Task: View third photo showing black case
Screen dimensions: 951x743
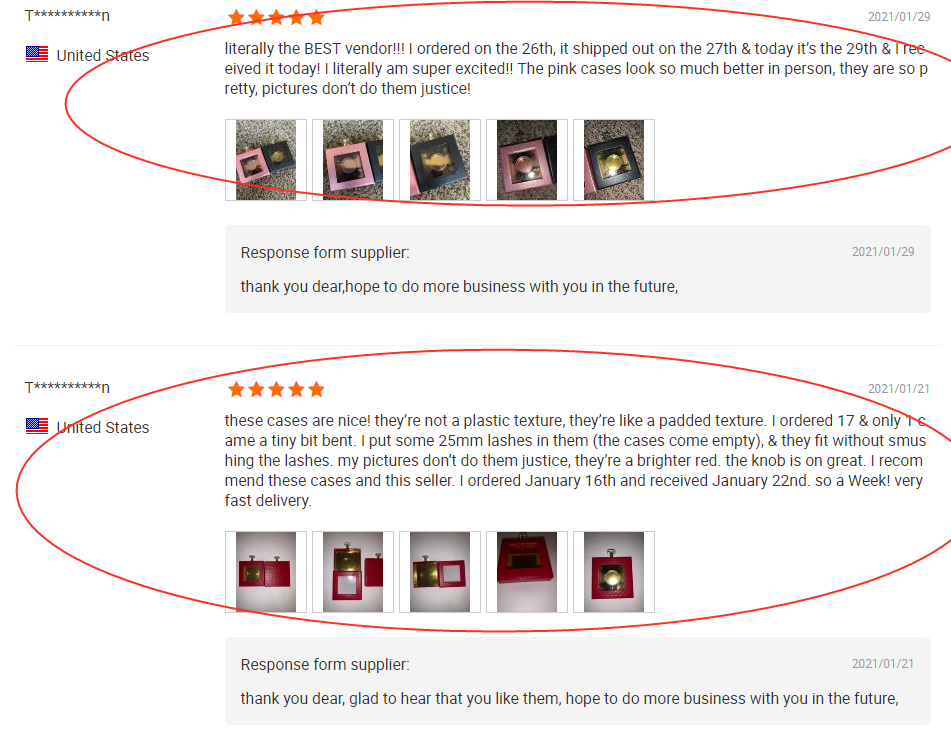Action: (440, 160)
